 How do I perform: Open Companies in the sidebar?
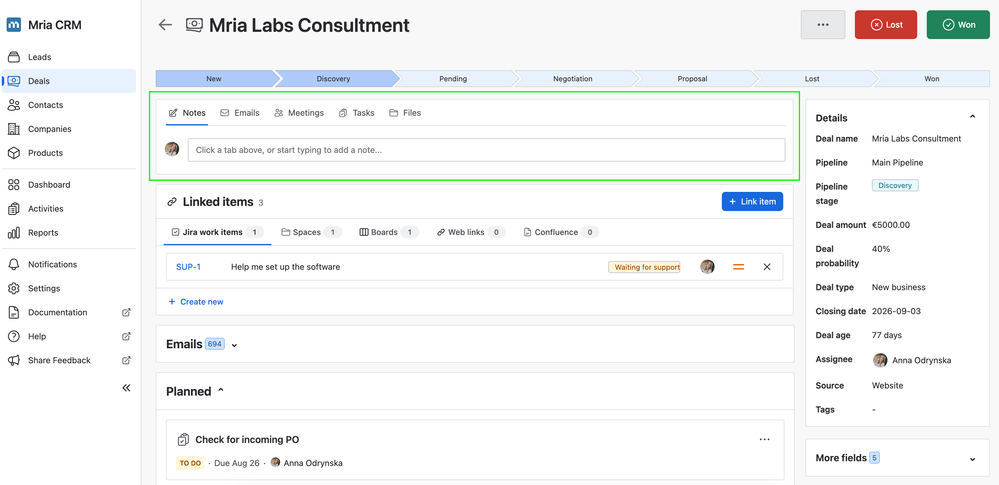[69, 129]
